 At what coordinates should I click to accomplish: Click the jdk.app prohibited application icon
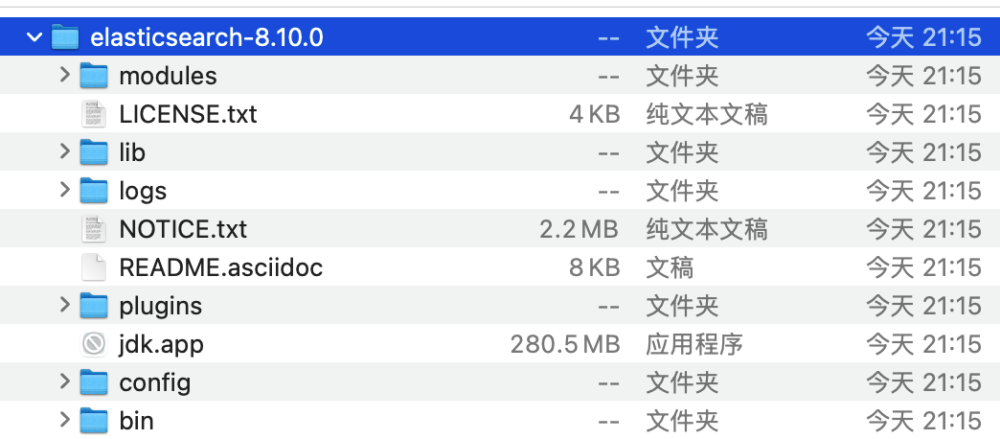93,344
